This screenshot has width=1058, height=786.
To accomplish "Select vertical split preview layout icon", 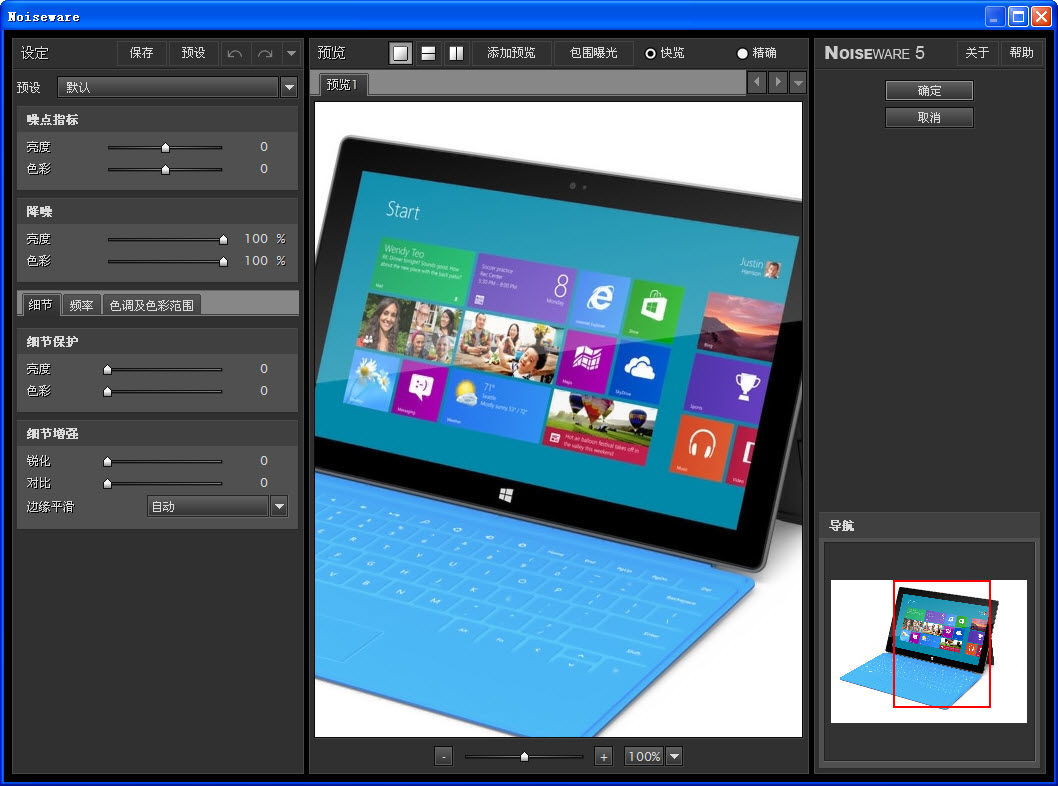I will [x=456, y=53].
